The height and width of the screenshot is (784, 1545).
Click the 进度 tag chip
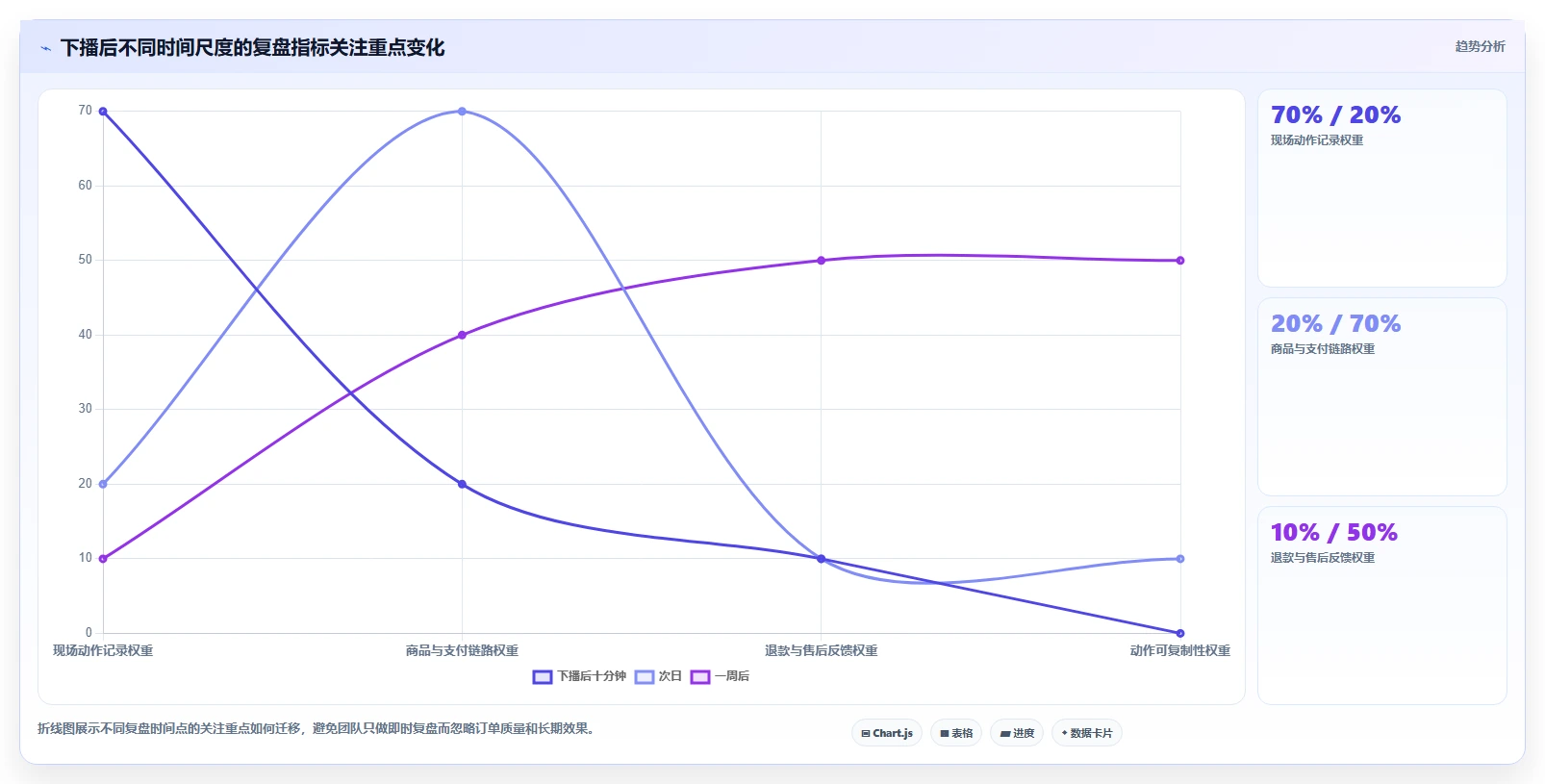coord(1017,733)
